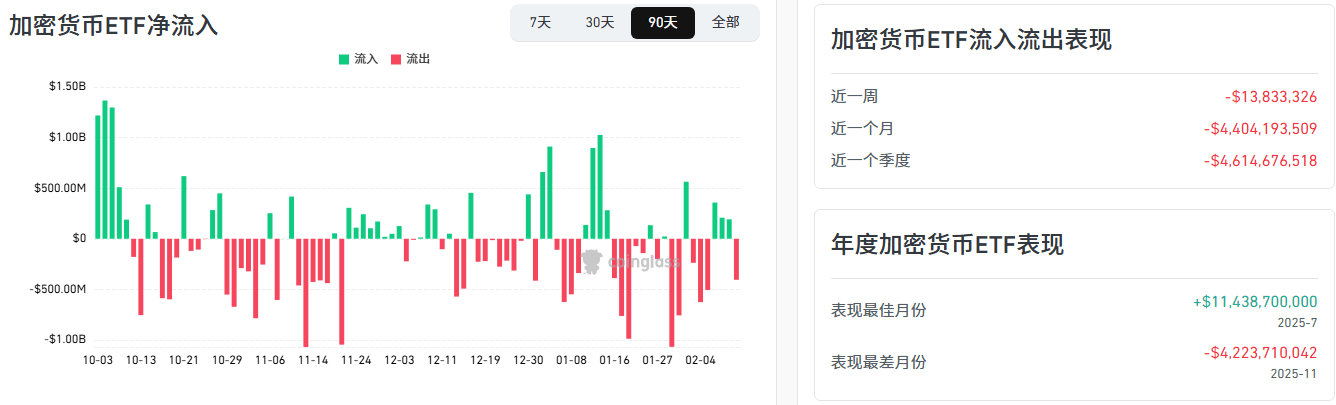Screen dimensions: 1336x405
Task: Click the 12-30 x-axis date label
Action: (528, 360)
